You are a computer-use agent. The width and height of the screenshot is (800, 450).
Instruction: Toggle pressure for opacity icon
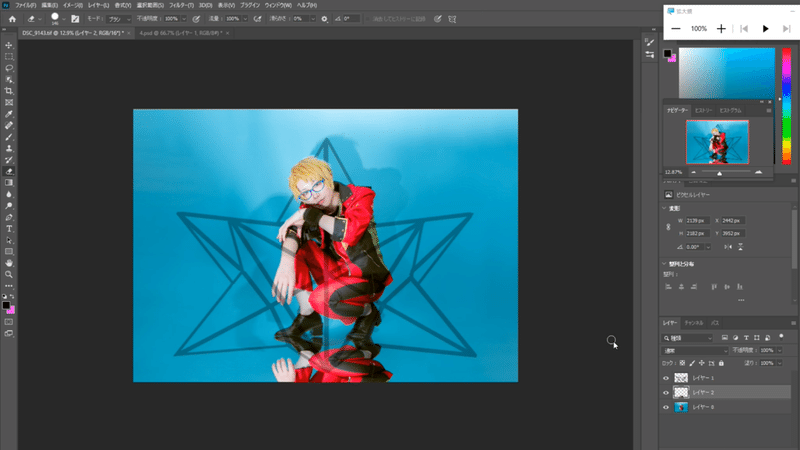(196, 19)
